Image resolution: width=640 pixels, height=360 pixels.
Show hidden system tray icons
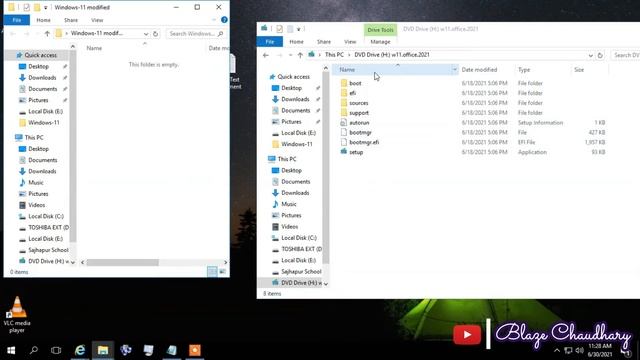[x=557, y=350]
